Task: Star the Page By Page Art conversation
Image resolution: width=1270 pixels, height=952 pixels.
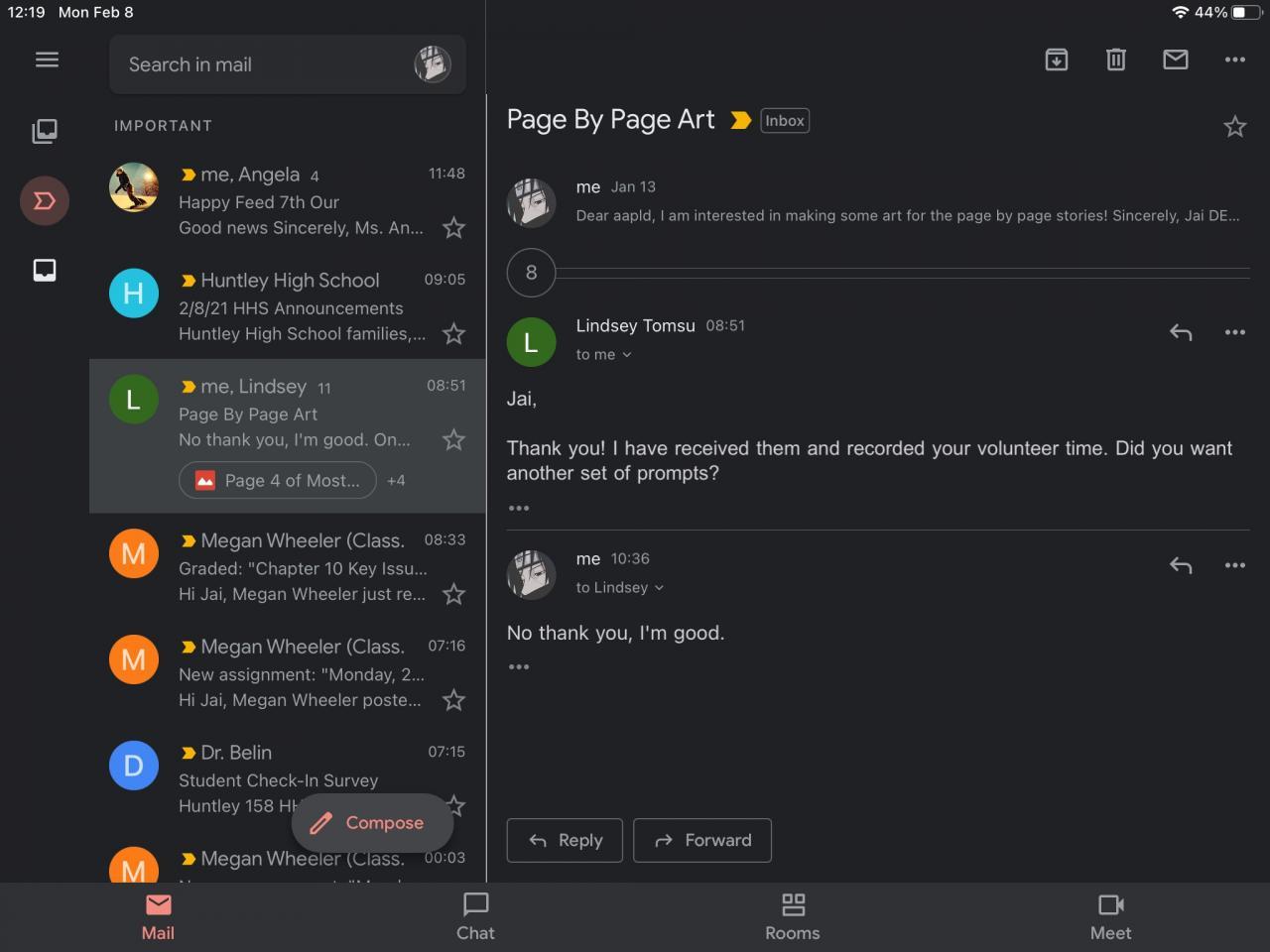Action: click(x=1235, y=126)
